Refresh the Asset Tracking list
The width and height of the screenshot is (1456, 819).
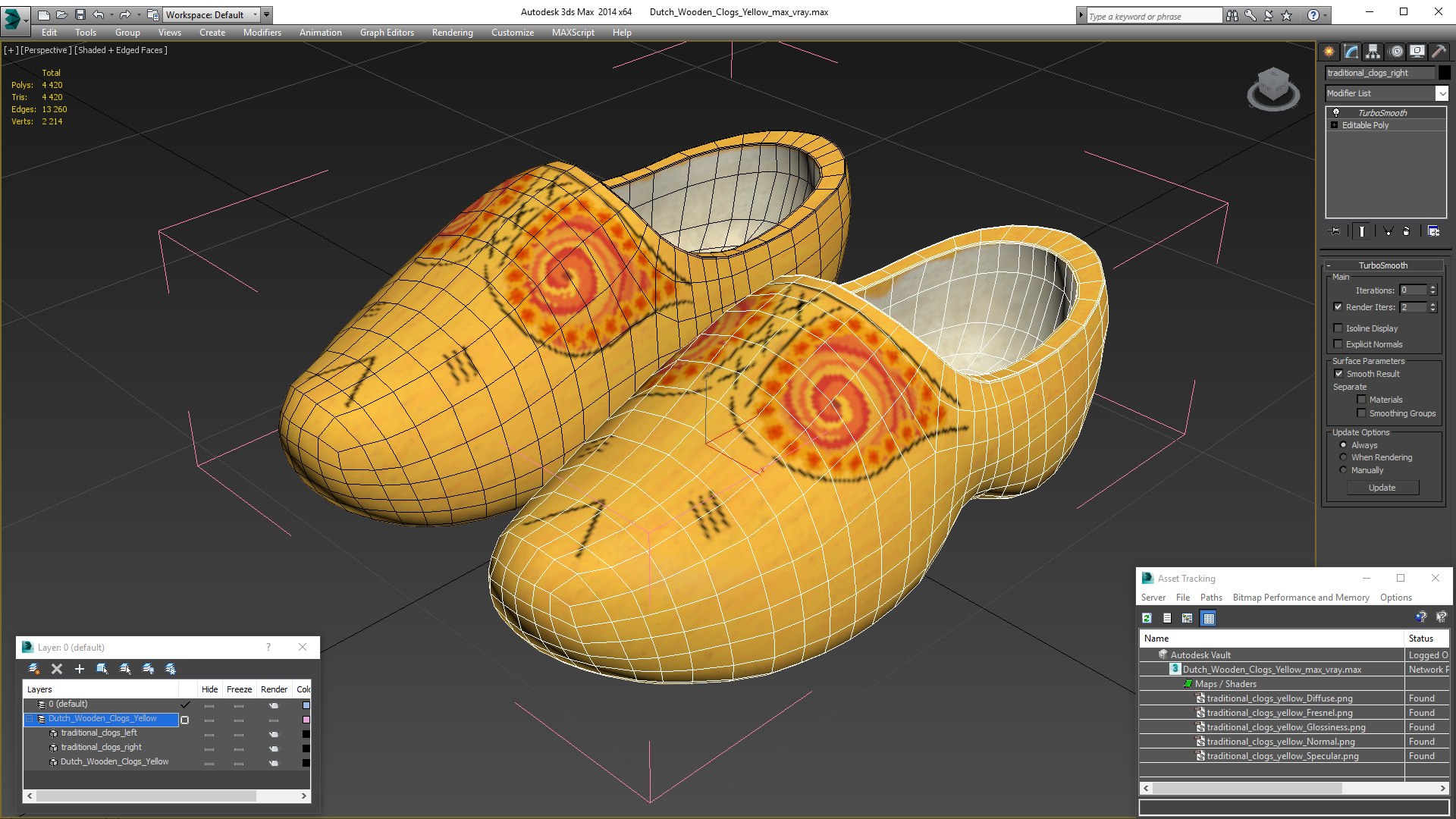(1147, 618)
